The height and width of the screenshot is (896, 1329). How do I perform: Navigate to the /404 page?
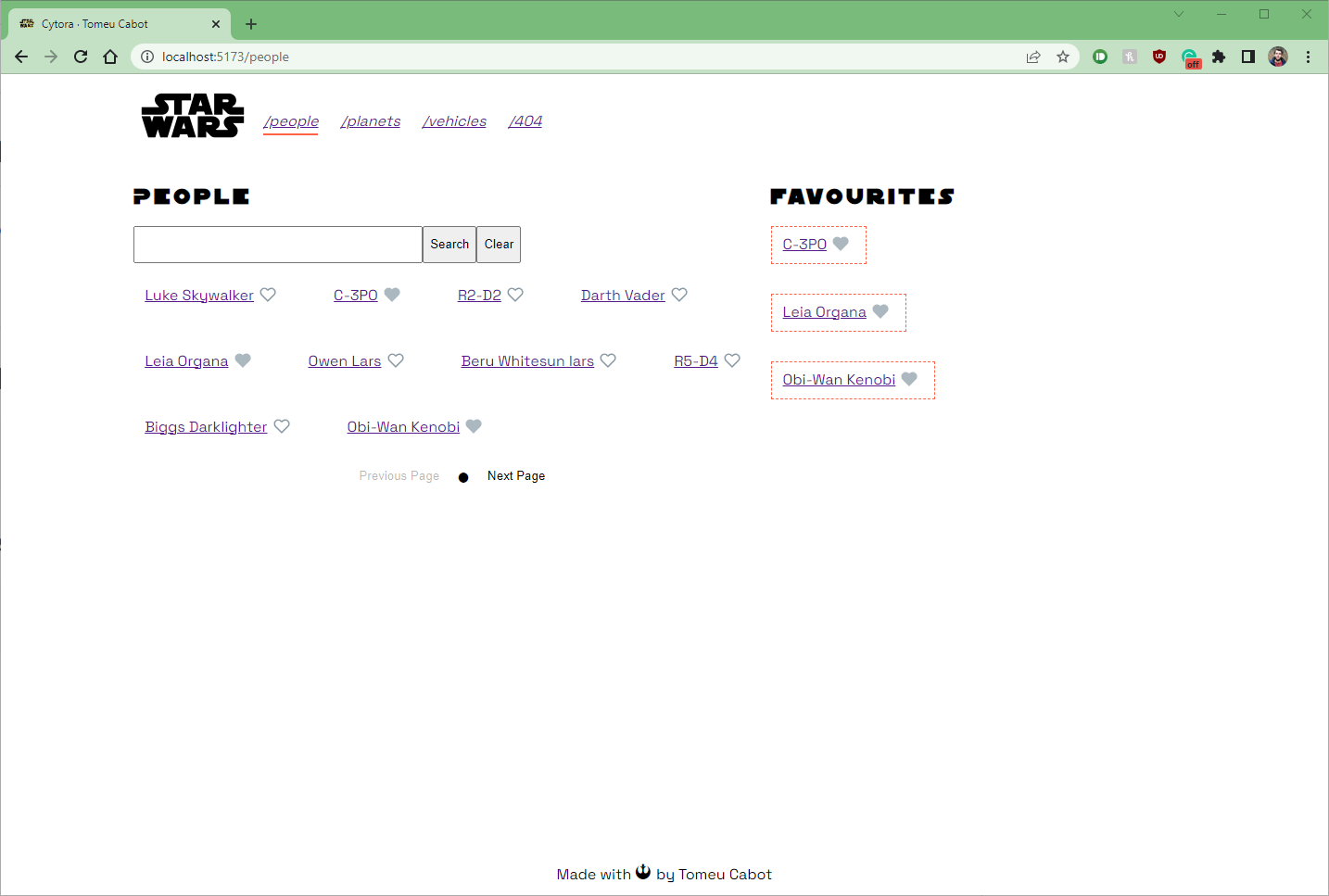[525, 121]
